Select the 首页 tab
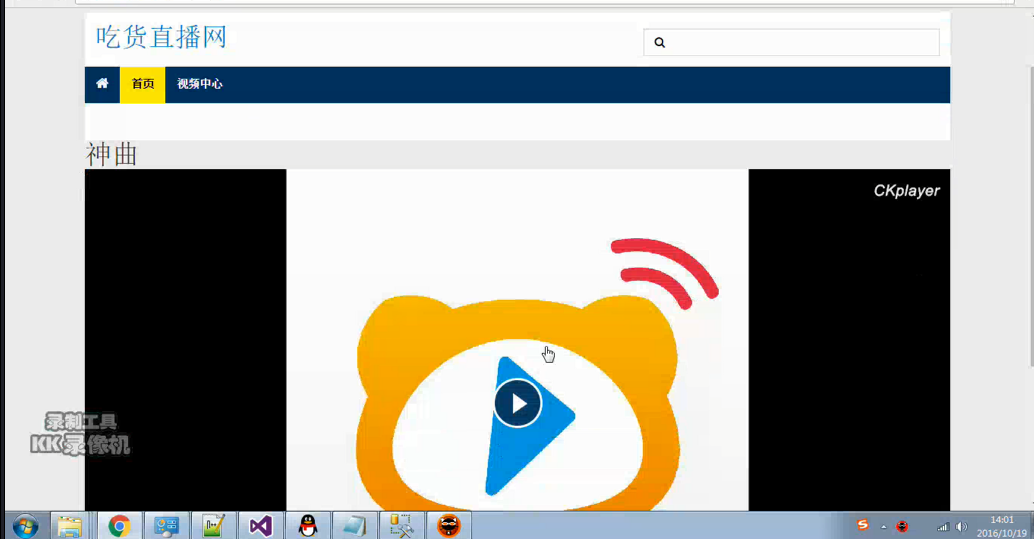The width and height of the screenshot is (1034, 539). 142,84
